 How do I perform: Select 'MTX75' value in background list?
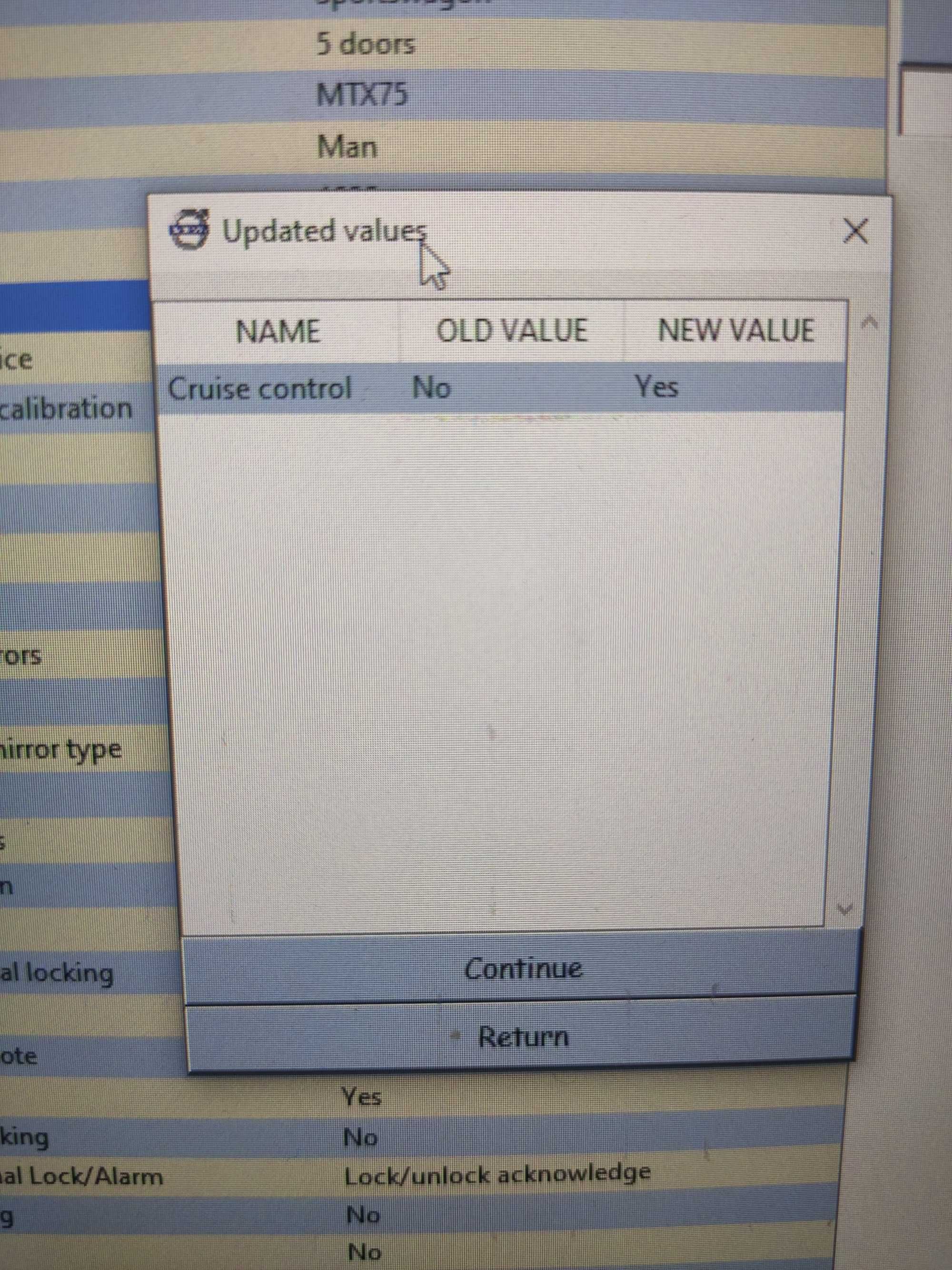tap(362, 94)
